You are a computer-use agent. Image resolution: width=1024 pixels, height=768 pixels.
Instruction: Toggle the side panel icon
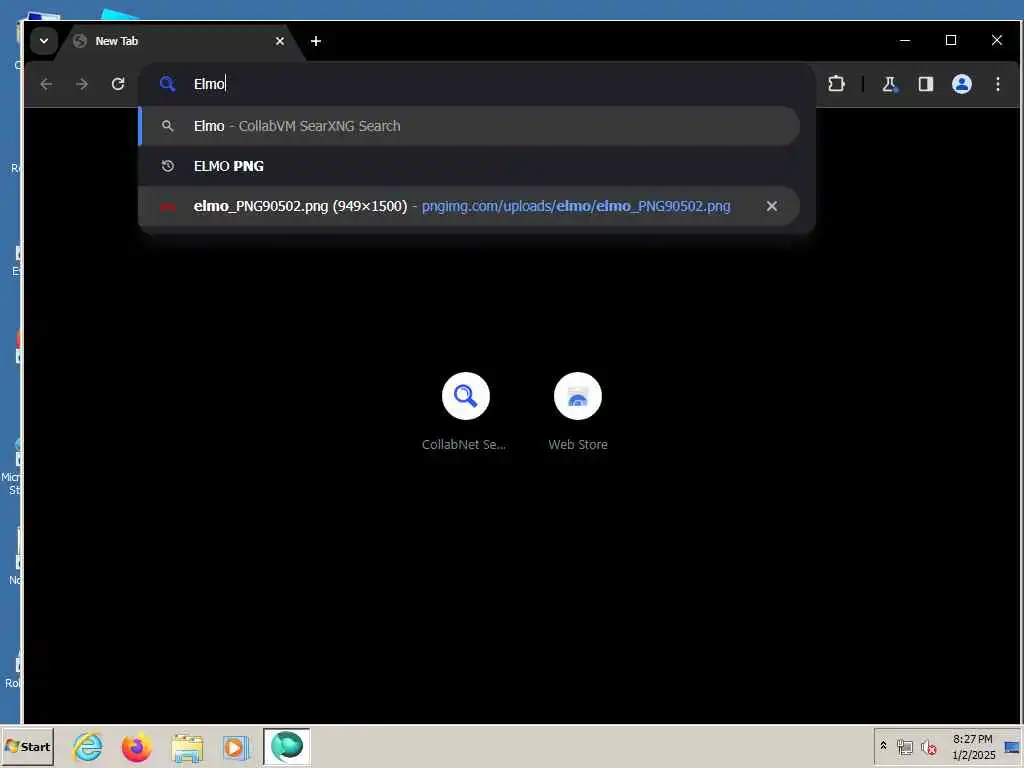tap(925, 84)
